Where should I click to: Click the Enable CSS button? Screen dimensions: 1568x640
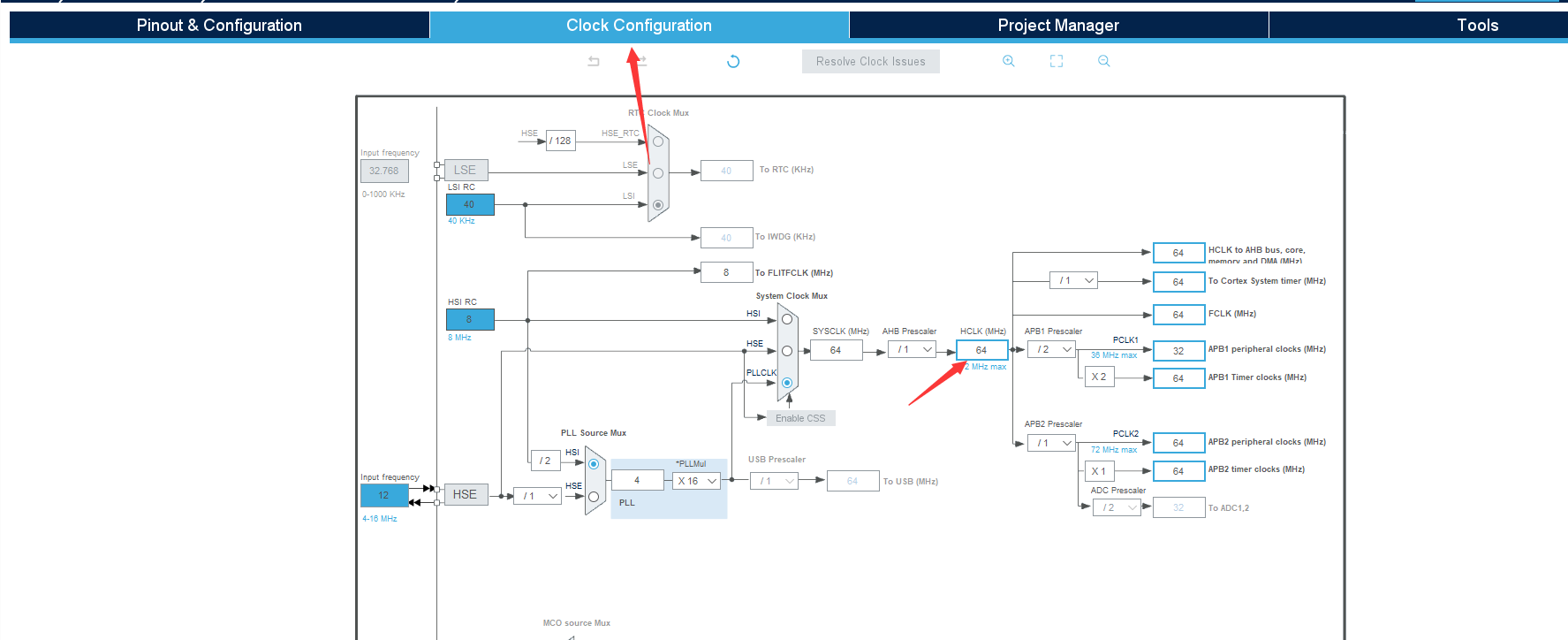(800, 418)
